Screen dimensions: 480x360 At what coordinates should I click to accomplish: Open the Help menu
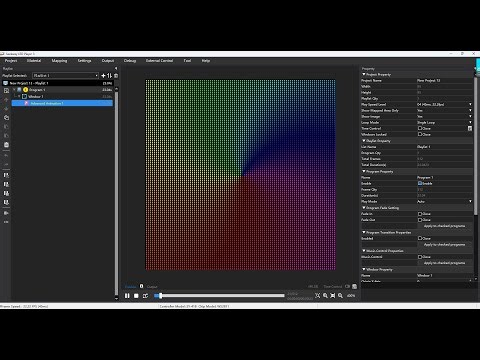(x=206, y=61)
